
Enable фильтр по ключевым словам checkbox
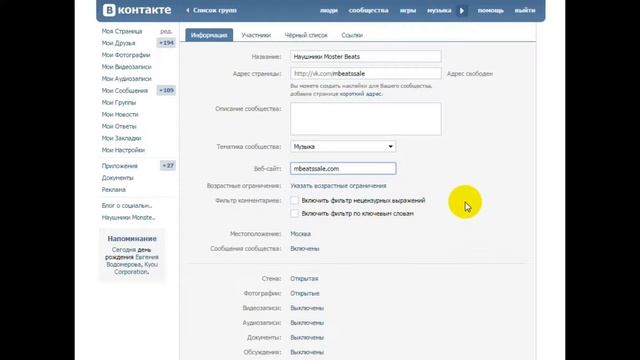(x=294, y=213)
